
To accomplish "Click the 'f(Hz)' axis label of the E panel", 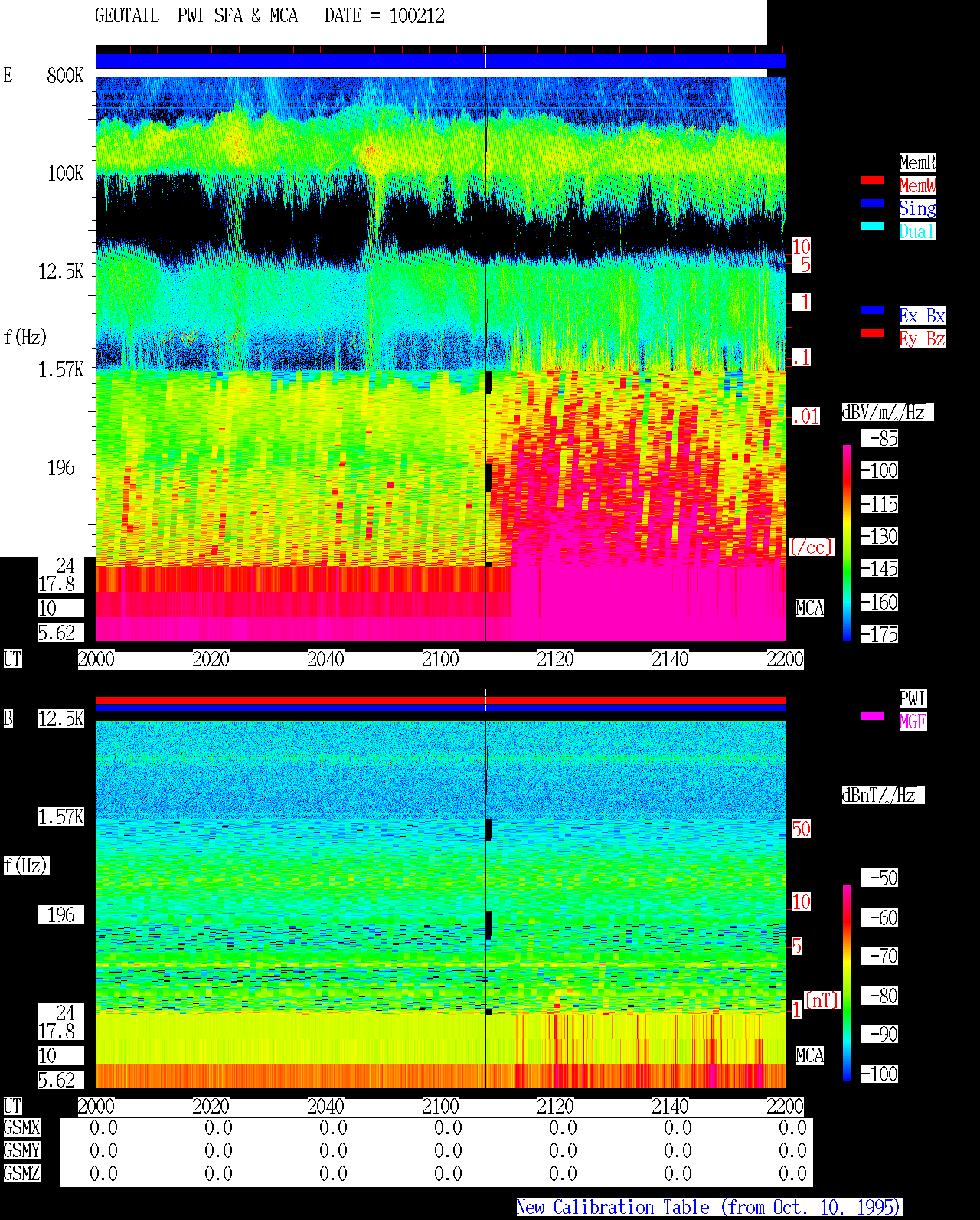I will 25,337.
